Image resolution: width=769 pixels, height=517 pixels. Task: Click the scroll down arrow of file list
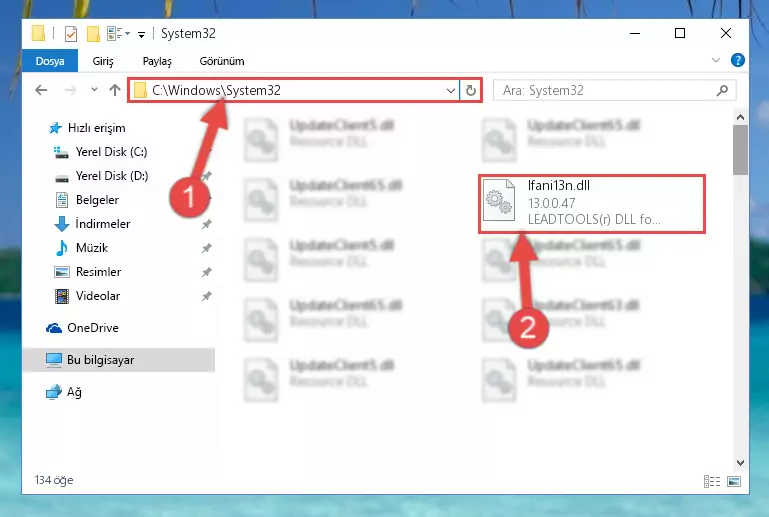(x=741, y=463)
